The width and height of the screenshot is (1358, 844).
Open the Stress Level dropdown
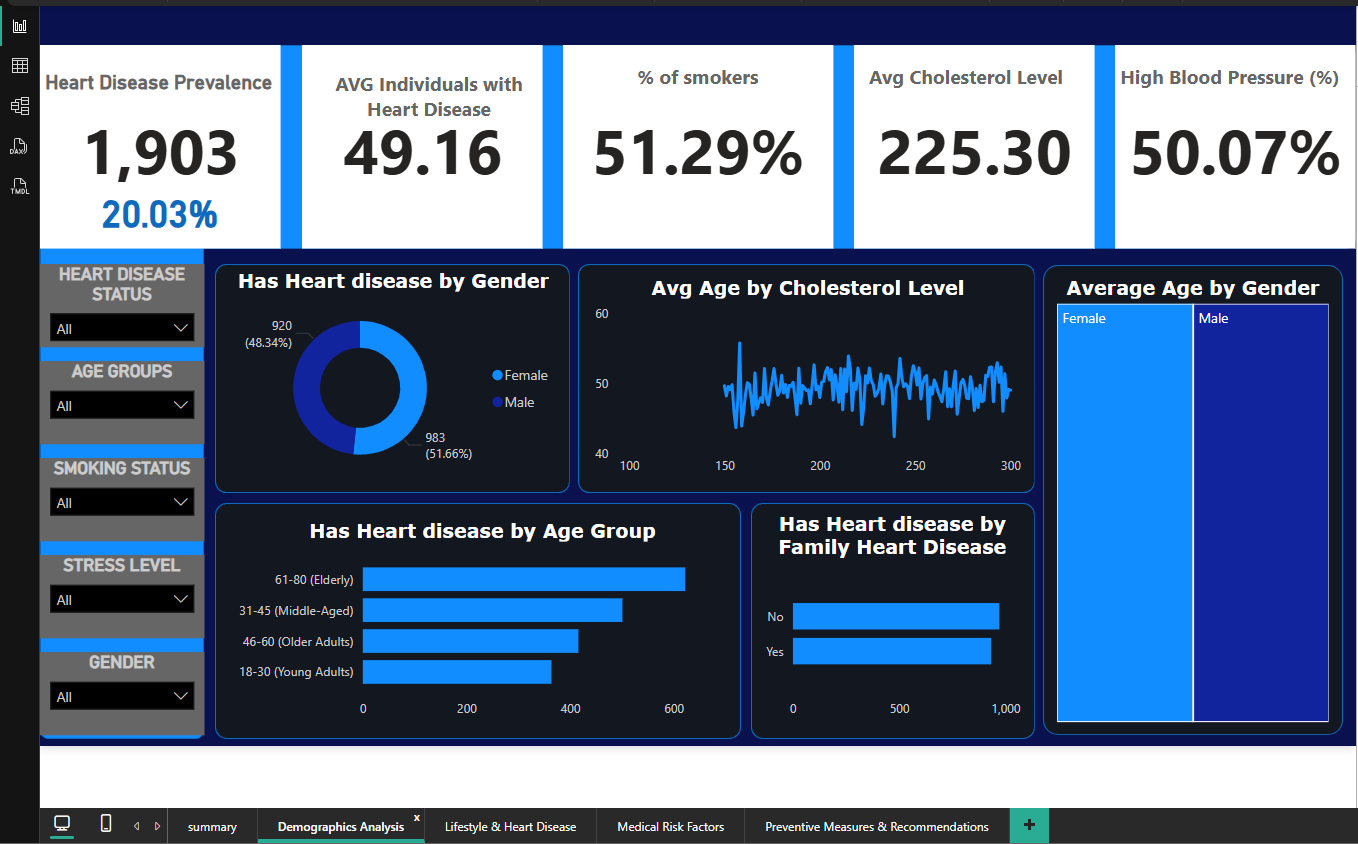pos(122,599)
